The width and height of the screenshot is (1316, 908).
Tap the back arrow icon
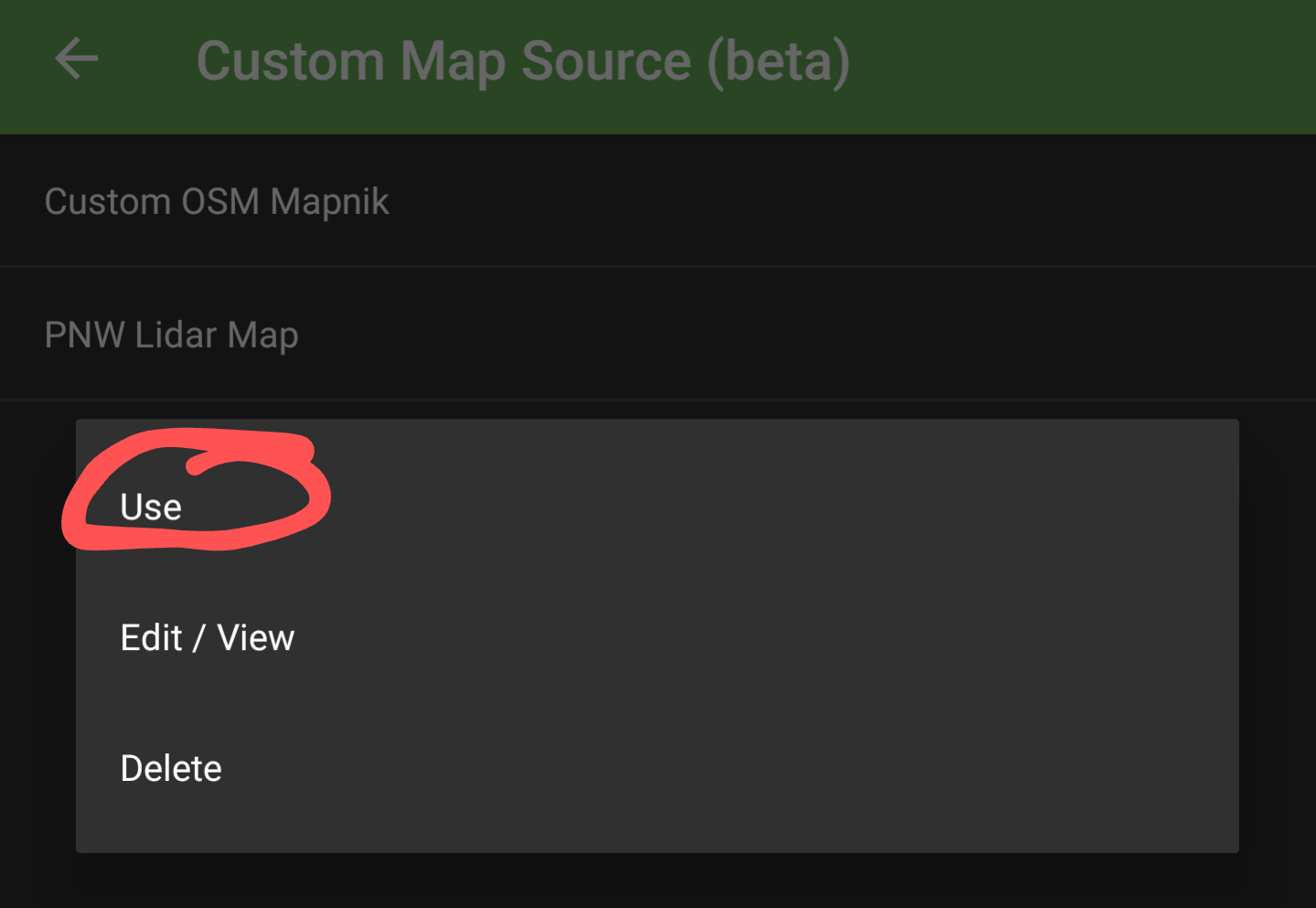[x=77, y=60]
